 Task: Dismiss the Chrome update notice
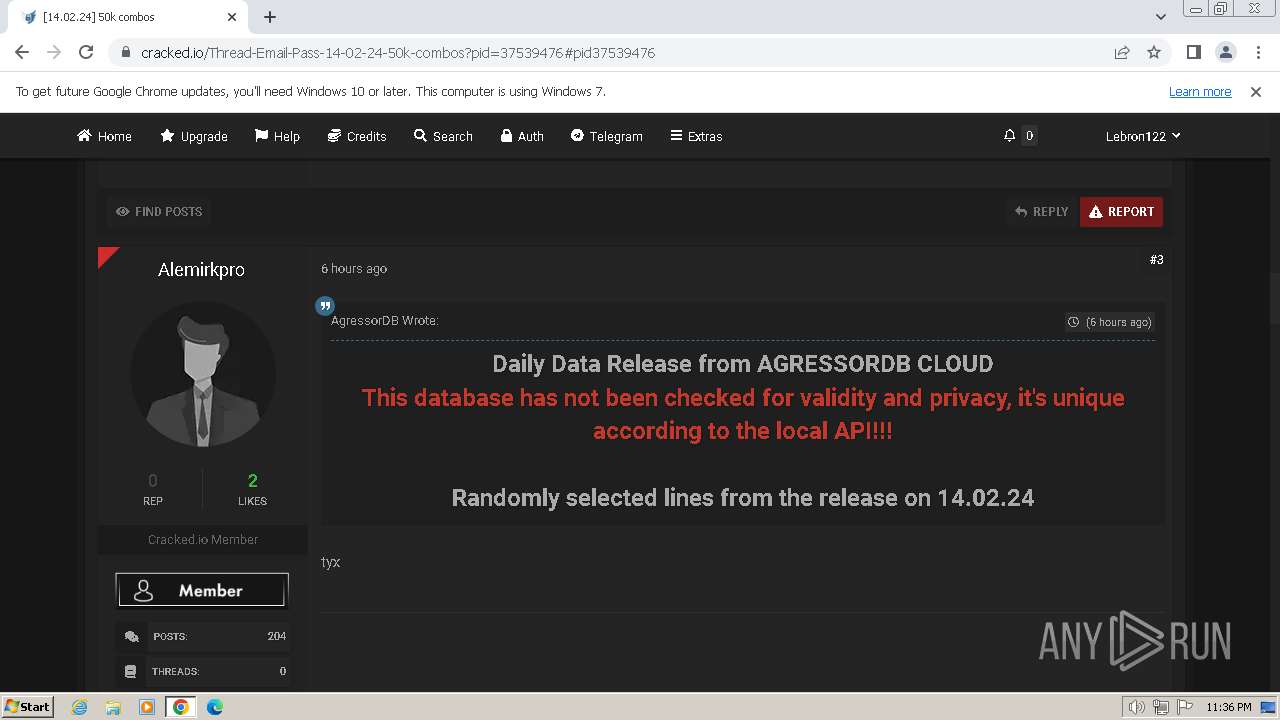pos(1256,91)
